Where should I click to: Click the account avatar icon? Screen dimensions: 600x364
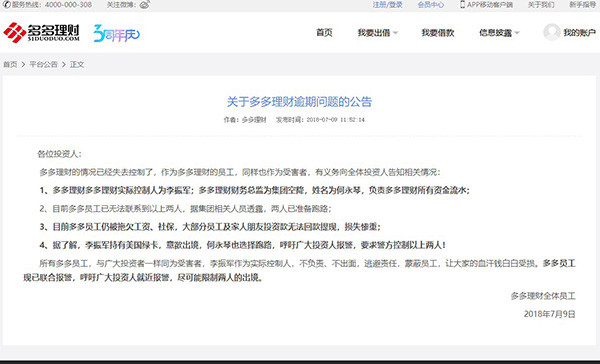[x=552, y=32]
